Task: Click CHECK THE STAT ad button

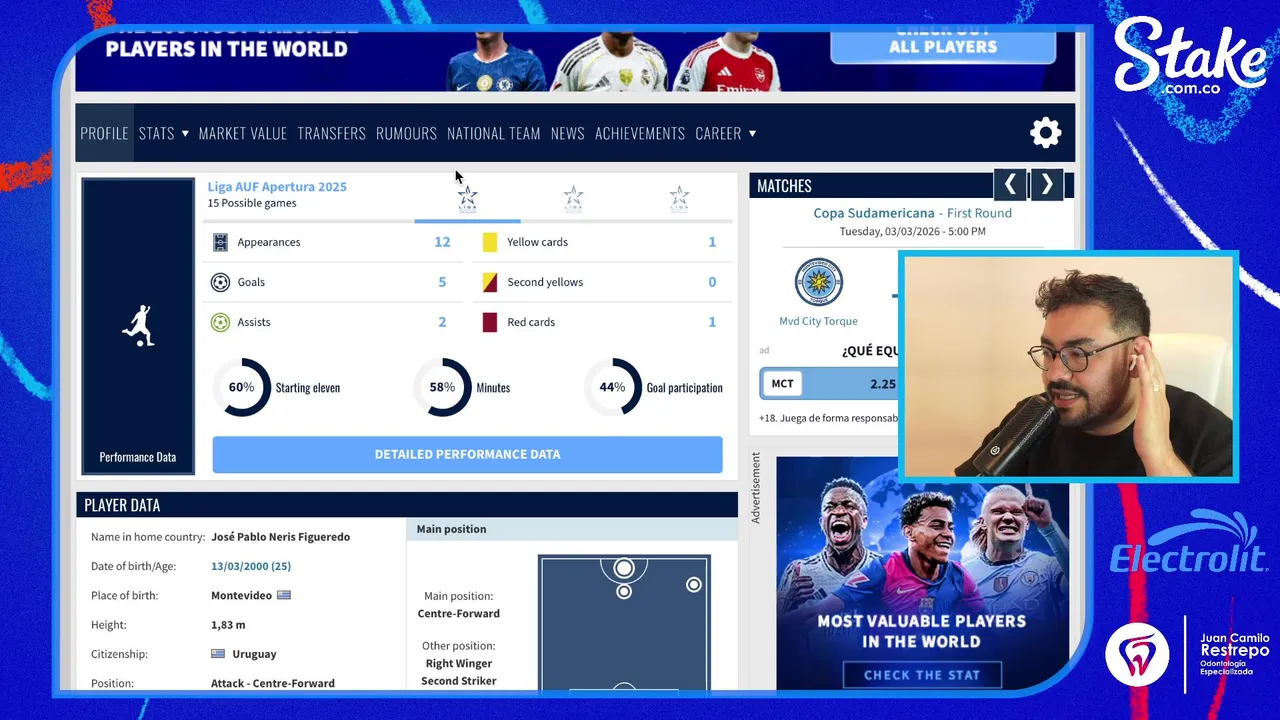Action: point(922,675)
